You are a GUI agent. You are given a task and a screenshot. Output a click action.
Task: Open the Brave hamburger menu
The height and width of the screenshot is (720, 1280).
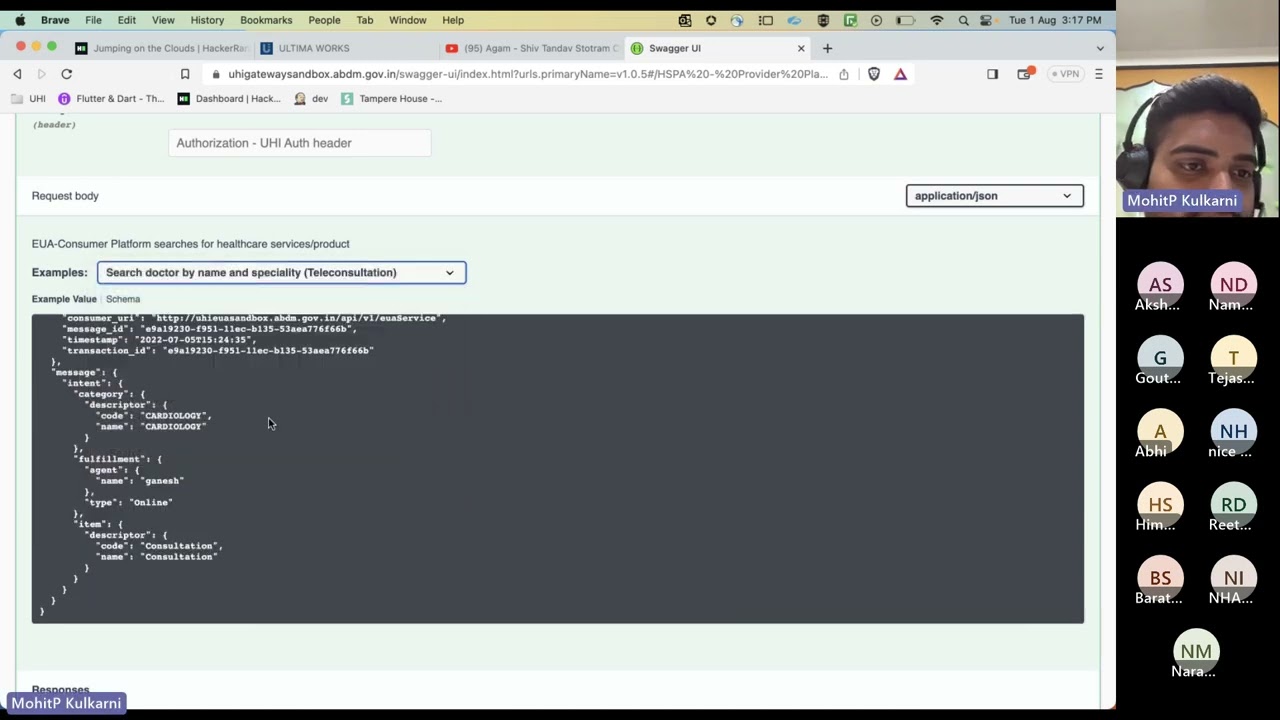pyautogui.click(x=1098, y=74)
